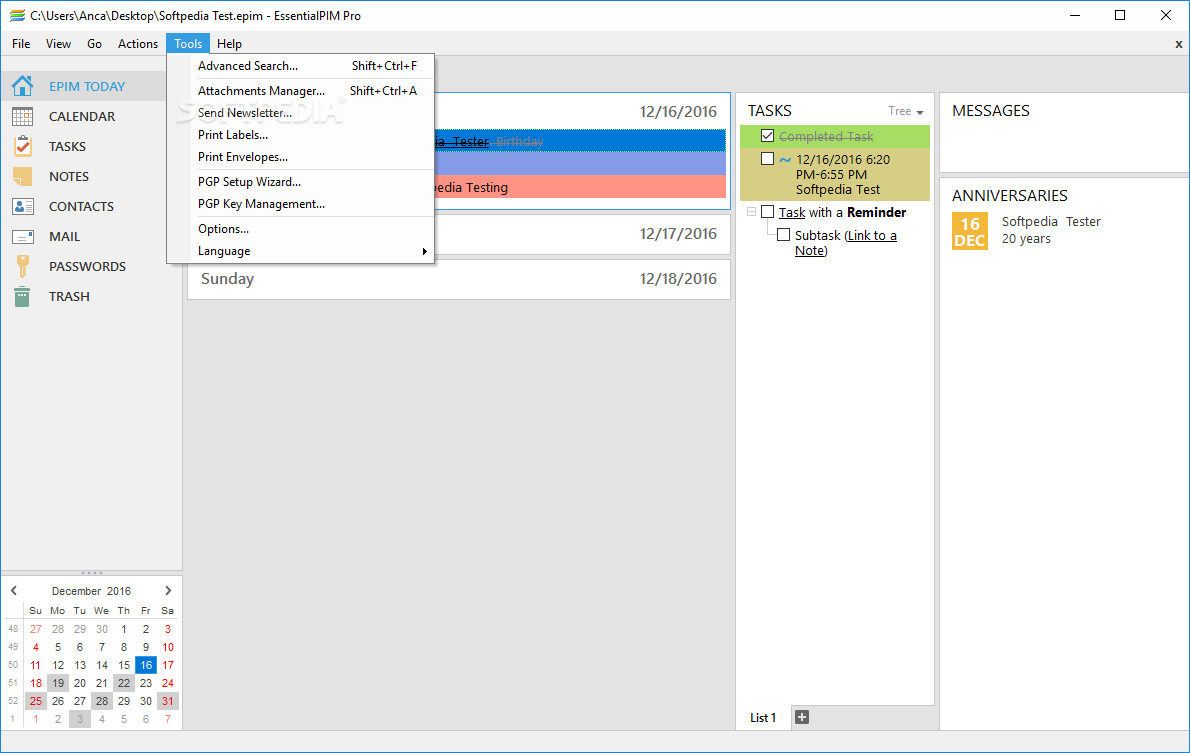This screenshot has height=753, width=1190.
Task: Click the Calendar grid icon in sidebar
Action: pos(22,116)
